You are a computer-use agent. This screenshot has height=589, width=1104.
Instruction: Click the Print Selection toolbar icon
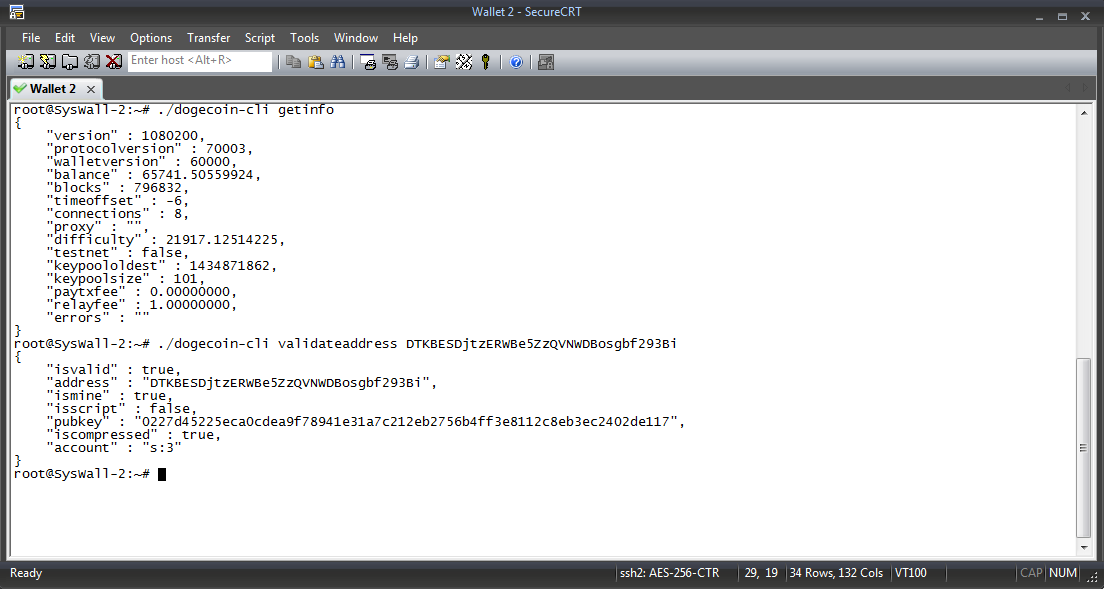[x=390, y=62]
